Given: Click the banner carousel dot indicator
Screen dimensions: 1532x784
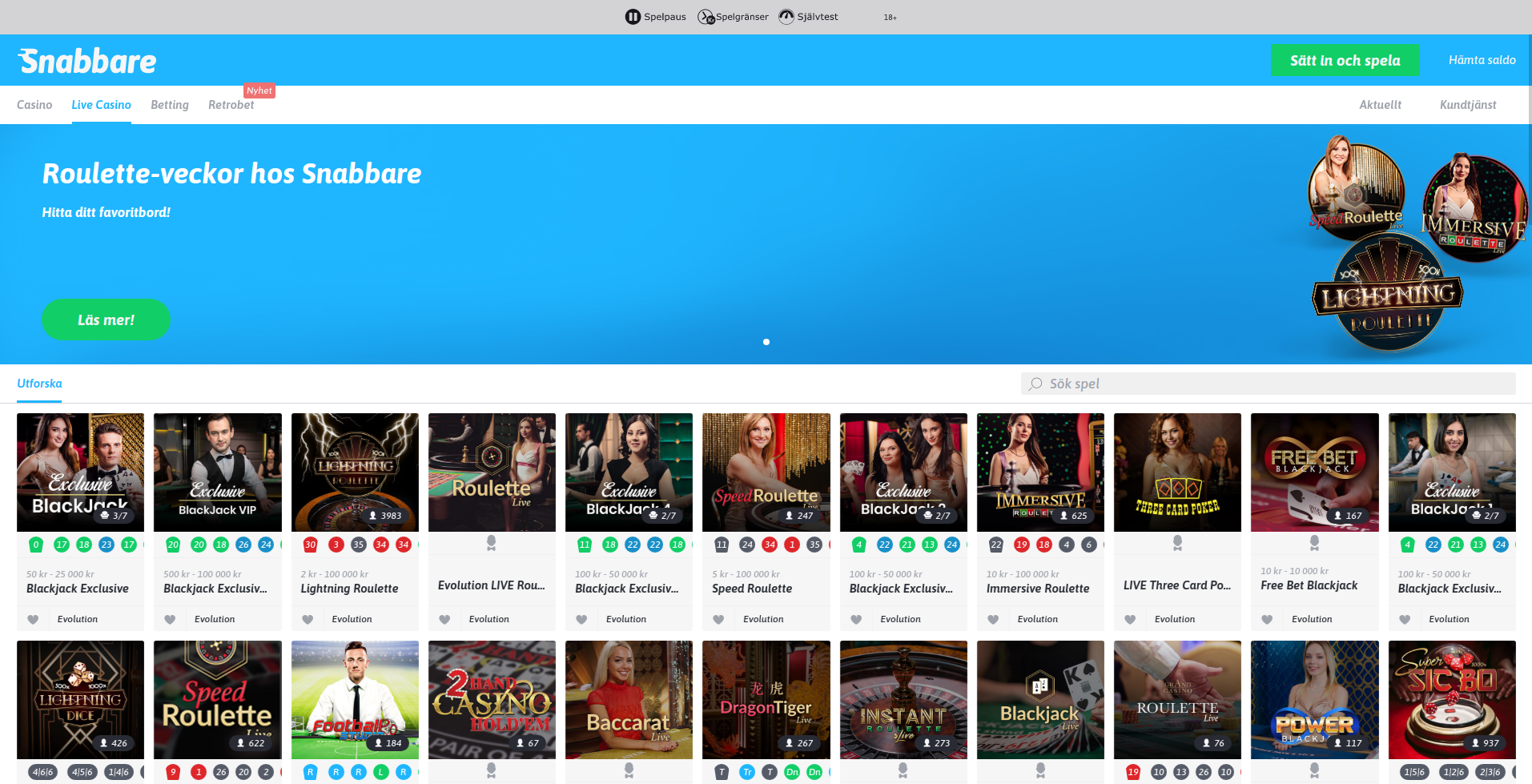Looking at the screenshot, I should click(x=766, y=342).
